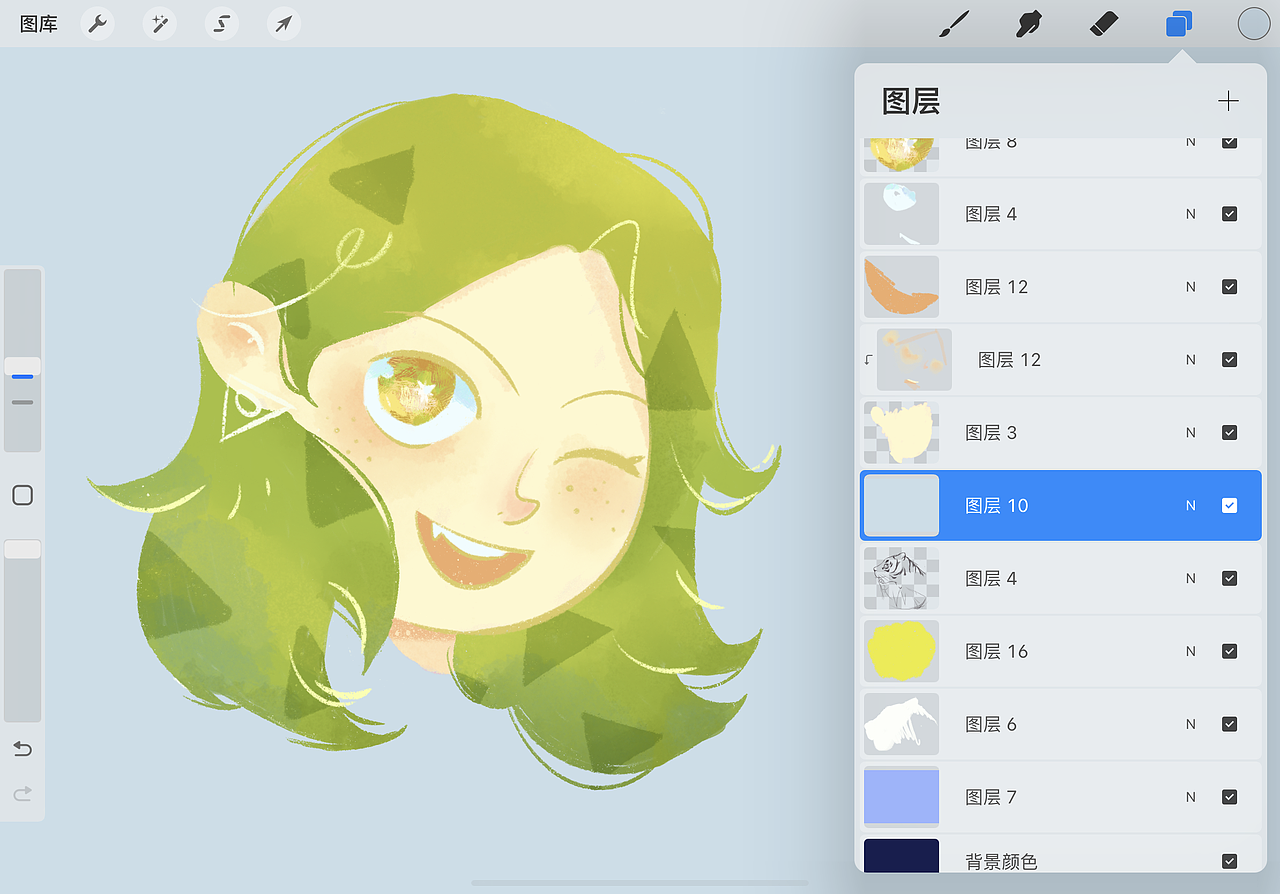1280x894 pixels.
Task: Open blend mode N of 图层 10
Action: [1190, 506]
